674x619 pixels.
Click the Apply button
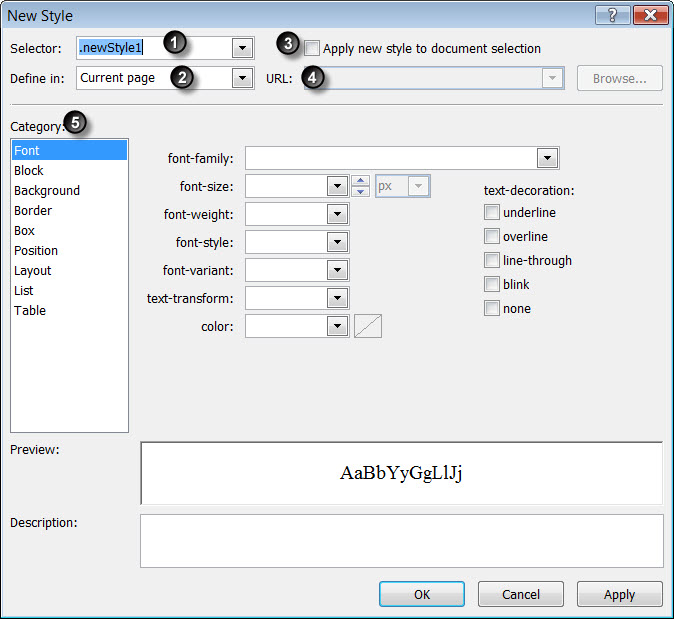point(619,594)
